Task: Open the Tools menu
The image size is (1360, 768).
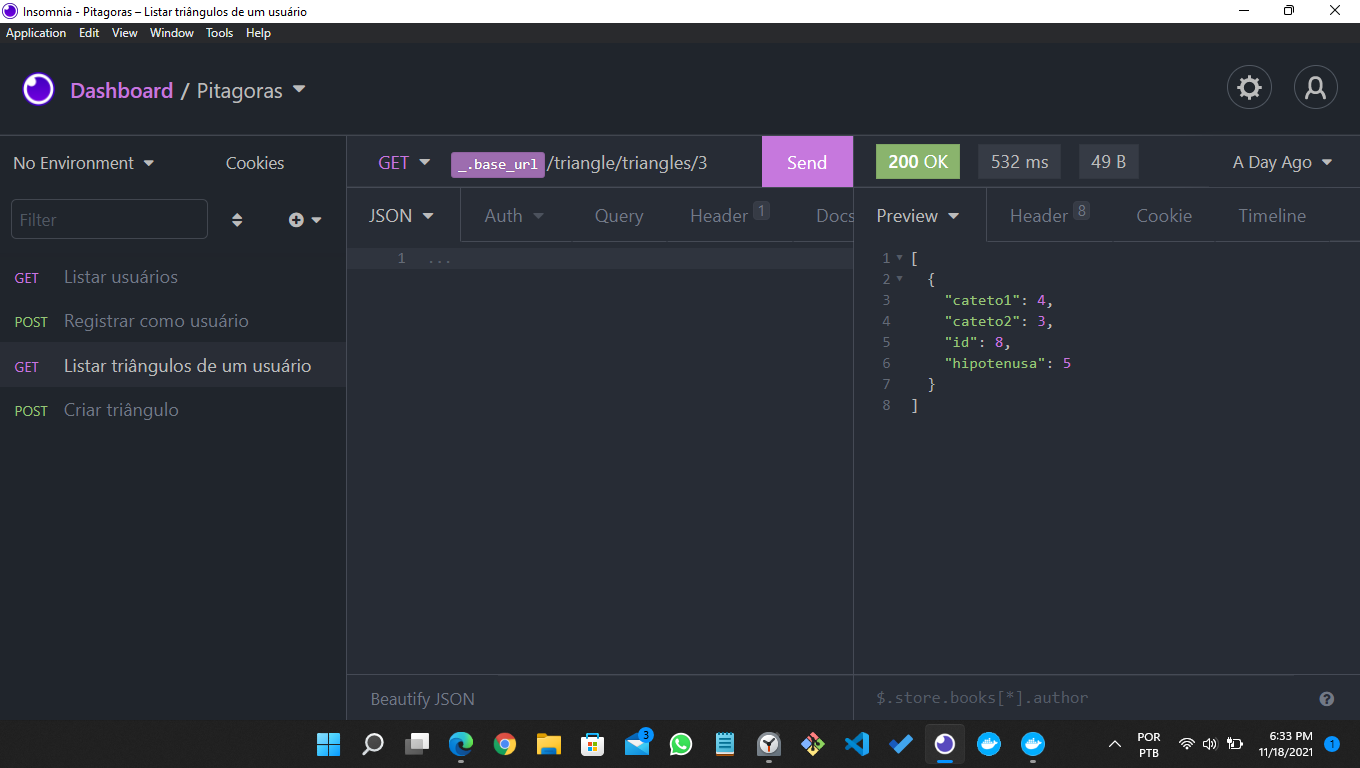Action: [x=219, y=32]
